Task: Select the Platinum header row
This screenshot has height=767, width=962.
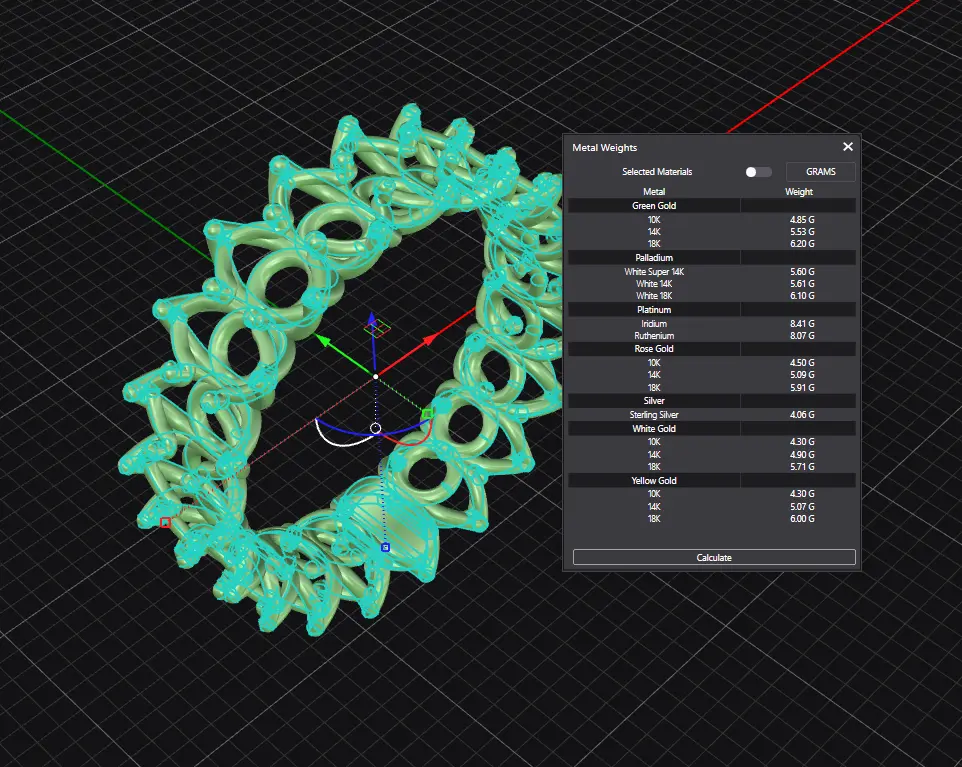Action: (712, 310)
